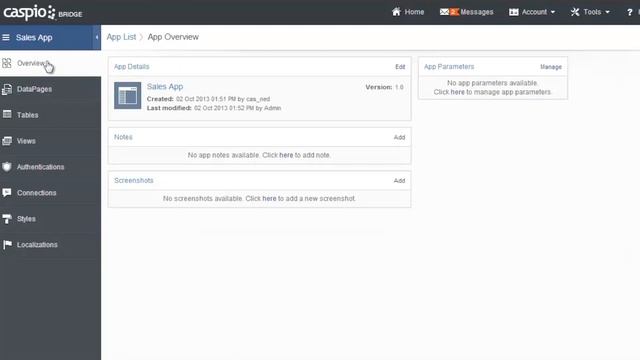Click the Connections speech bubble icon
Viewport: 640px width, 360px height.
[7, 193]
